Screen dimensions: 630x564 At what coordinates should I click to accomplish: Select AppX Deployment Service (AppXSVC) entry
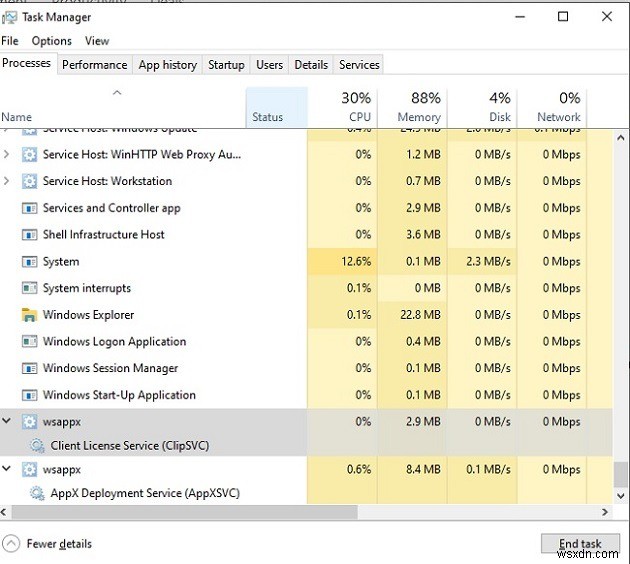[145, 493]
